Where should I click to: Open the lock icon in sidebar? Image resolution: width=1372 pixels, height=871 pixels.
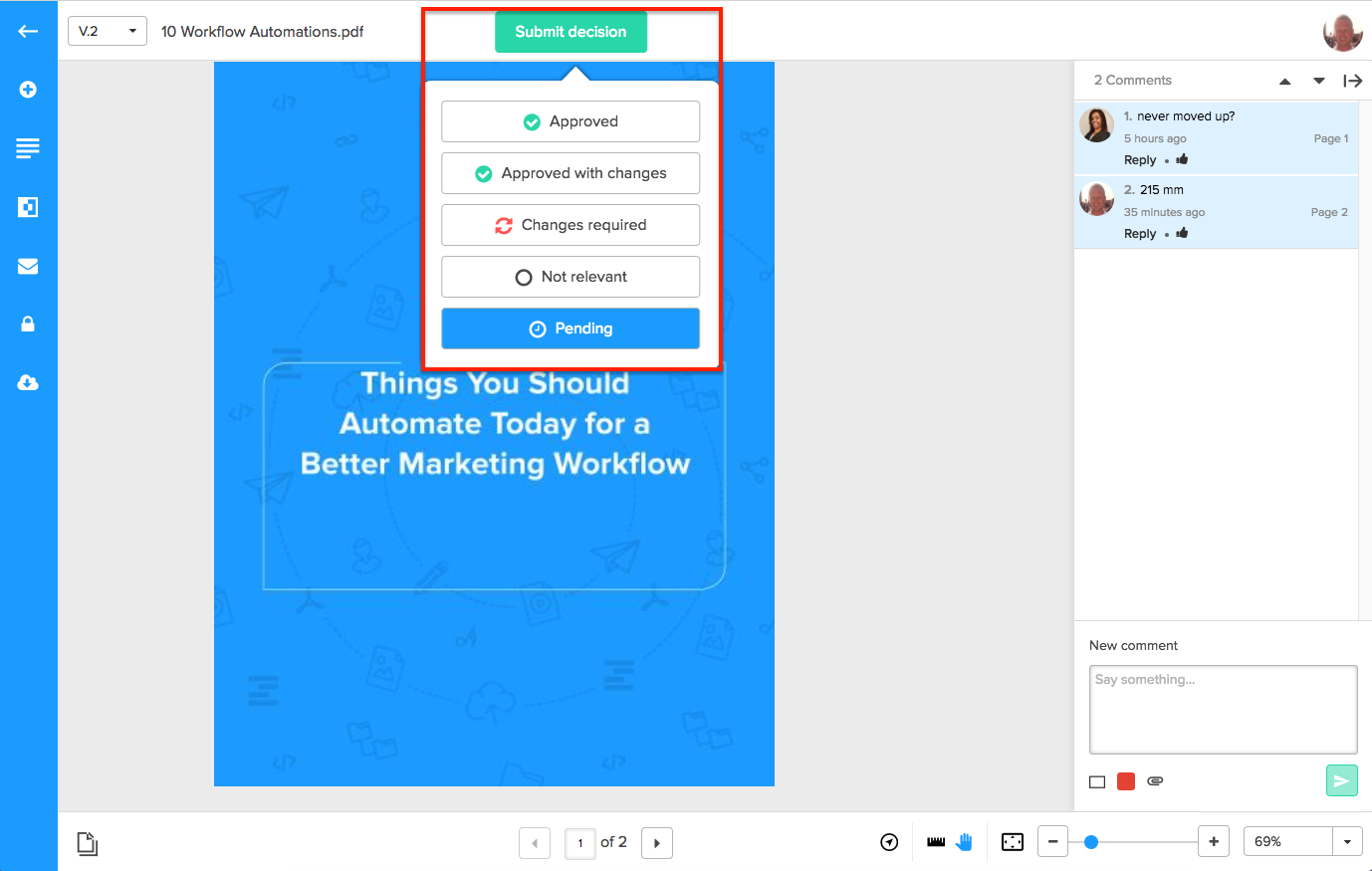[x=28, y=325]
